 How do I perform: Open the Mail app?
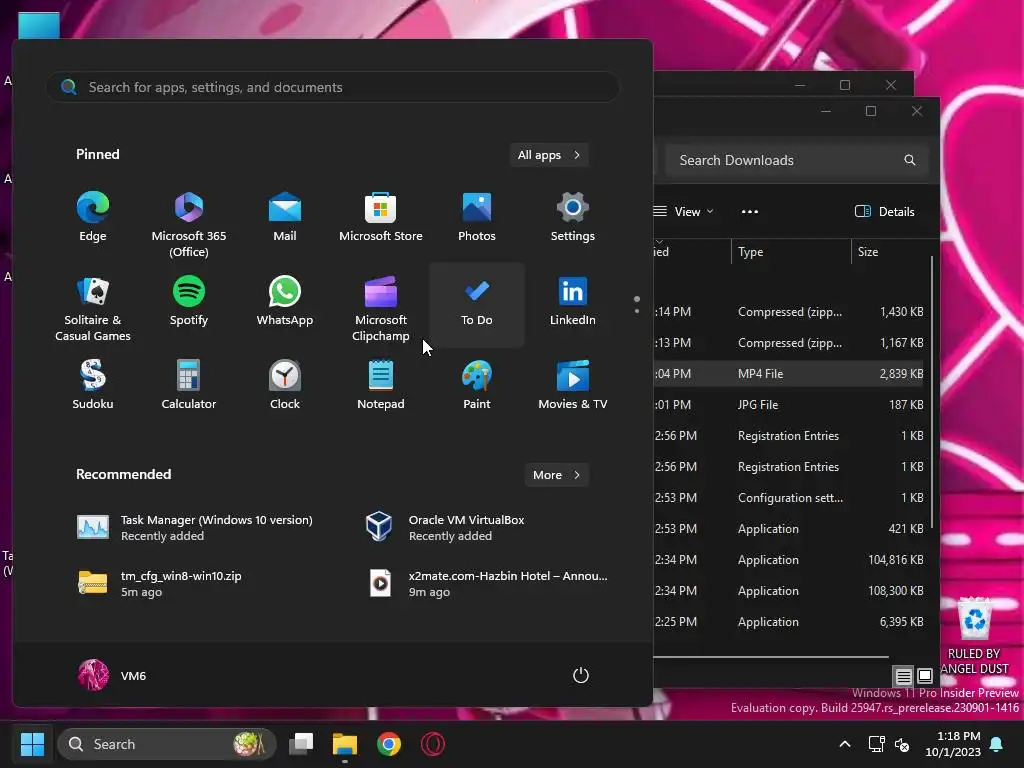click(285, 217)
